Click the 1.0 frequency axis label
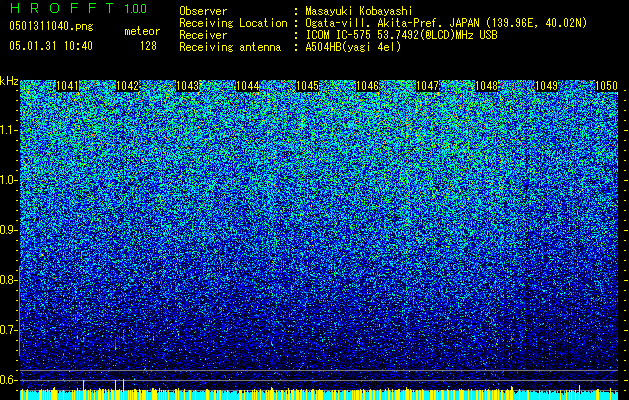 pyautogui.click(x=8, y=180)
